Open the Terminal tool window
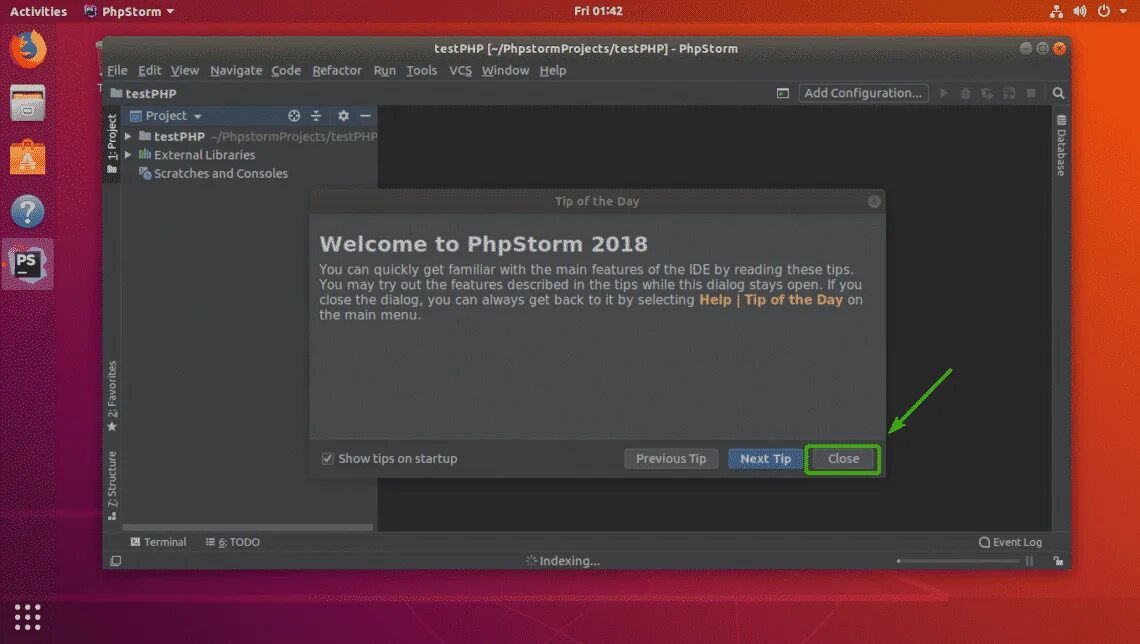The height and width of the screenshot is (644, 1140). pos(158,542)
